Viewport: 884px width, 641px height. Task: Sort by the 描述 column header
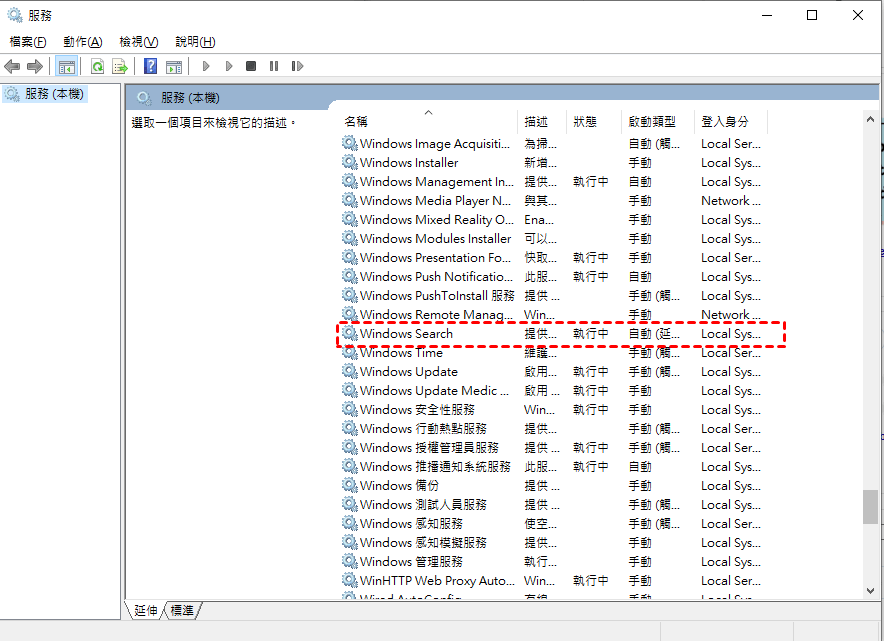point(542,121)
